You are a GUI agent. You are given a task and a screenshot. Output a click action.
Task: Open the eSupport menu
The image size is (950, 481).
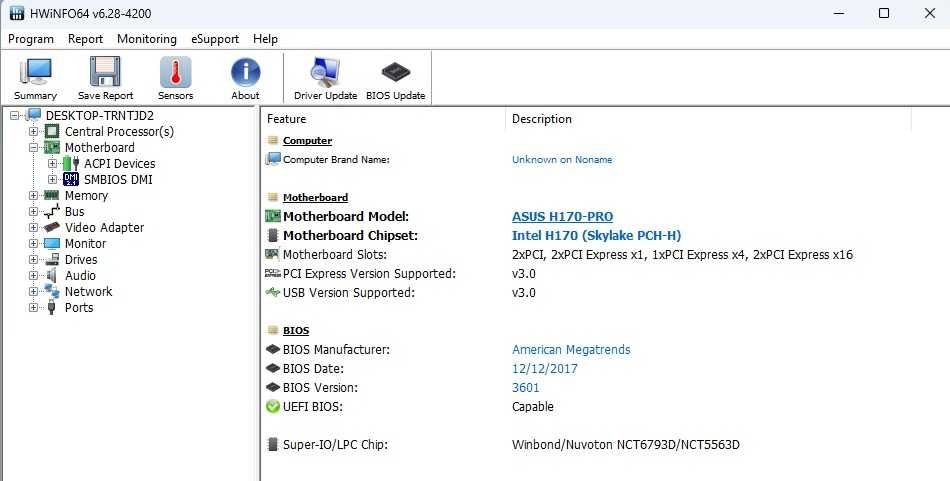coord(215,39)
